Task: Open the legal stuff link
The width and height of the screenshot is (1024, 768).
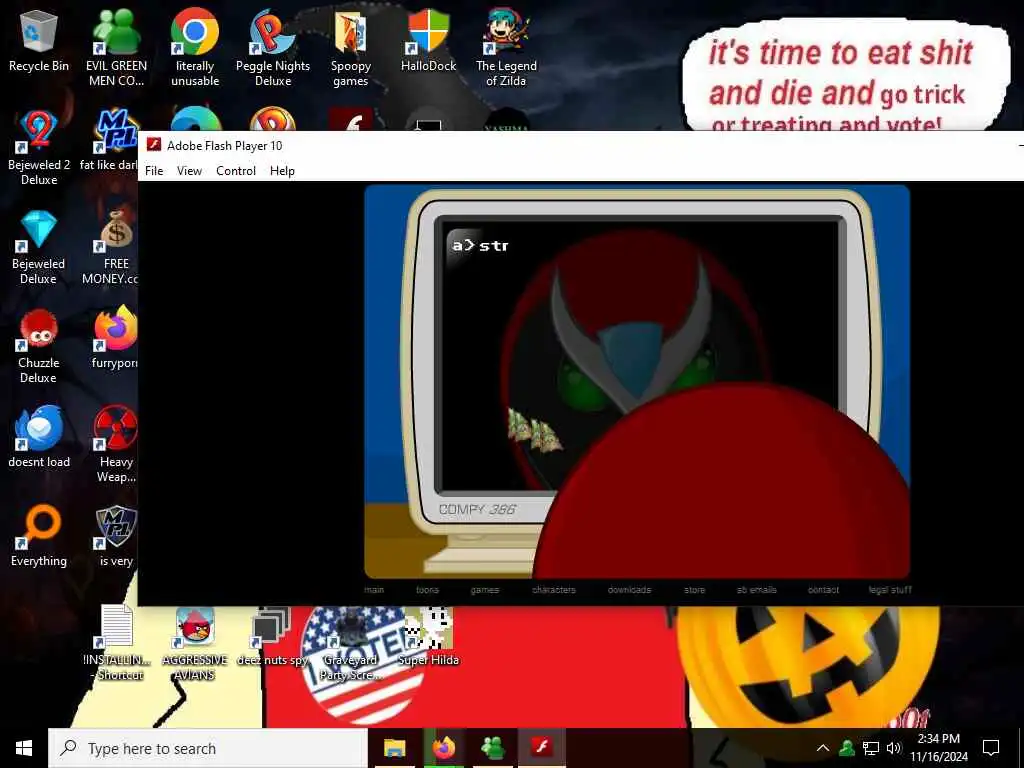Action: (x=890, y=590)
